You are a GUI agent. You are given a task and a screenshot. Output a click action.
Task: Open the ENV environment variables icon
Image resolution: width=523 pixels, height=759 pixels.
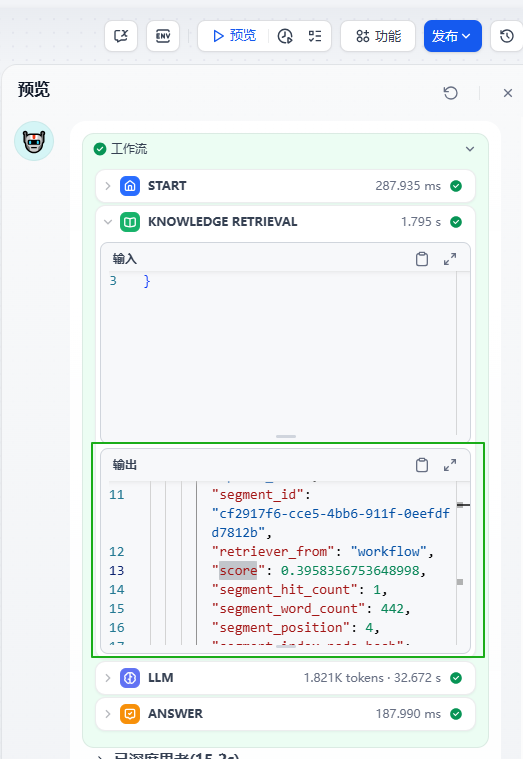pos(163,36)
